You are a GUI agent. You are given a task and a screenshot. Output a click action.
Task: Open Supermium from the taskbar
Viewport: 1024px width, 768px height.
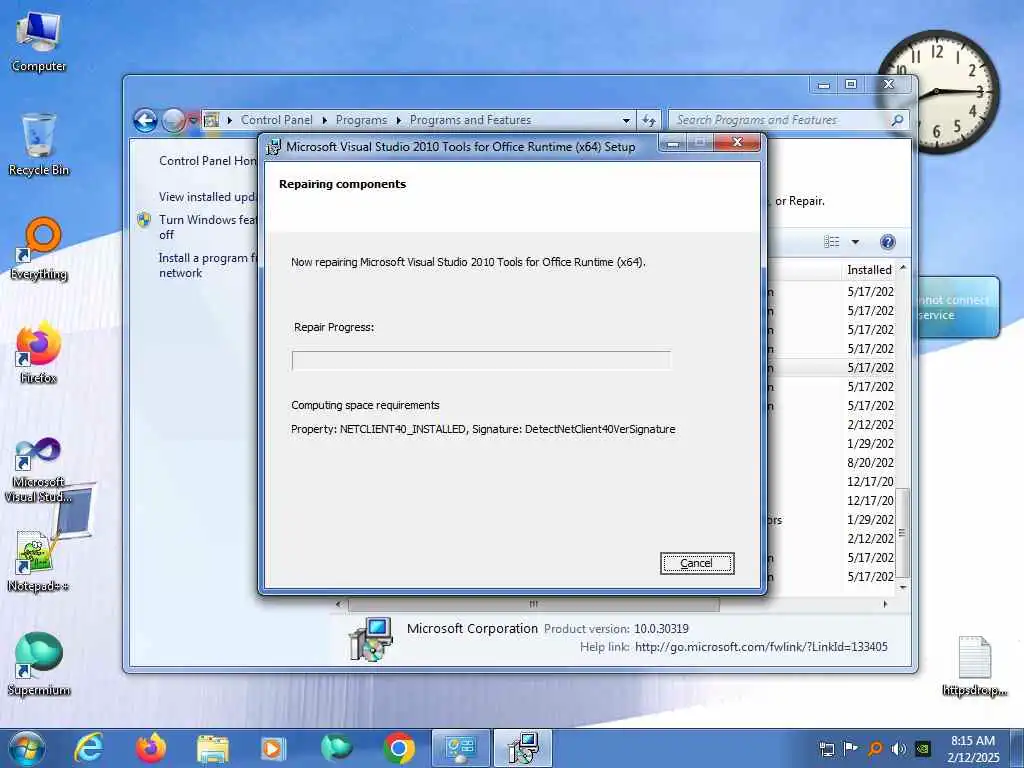tap(336, 748)
